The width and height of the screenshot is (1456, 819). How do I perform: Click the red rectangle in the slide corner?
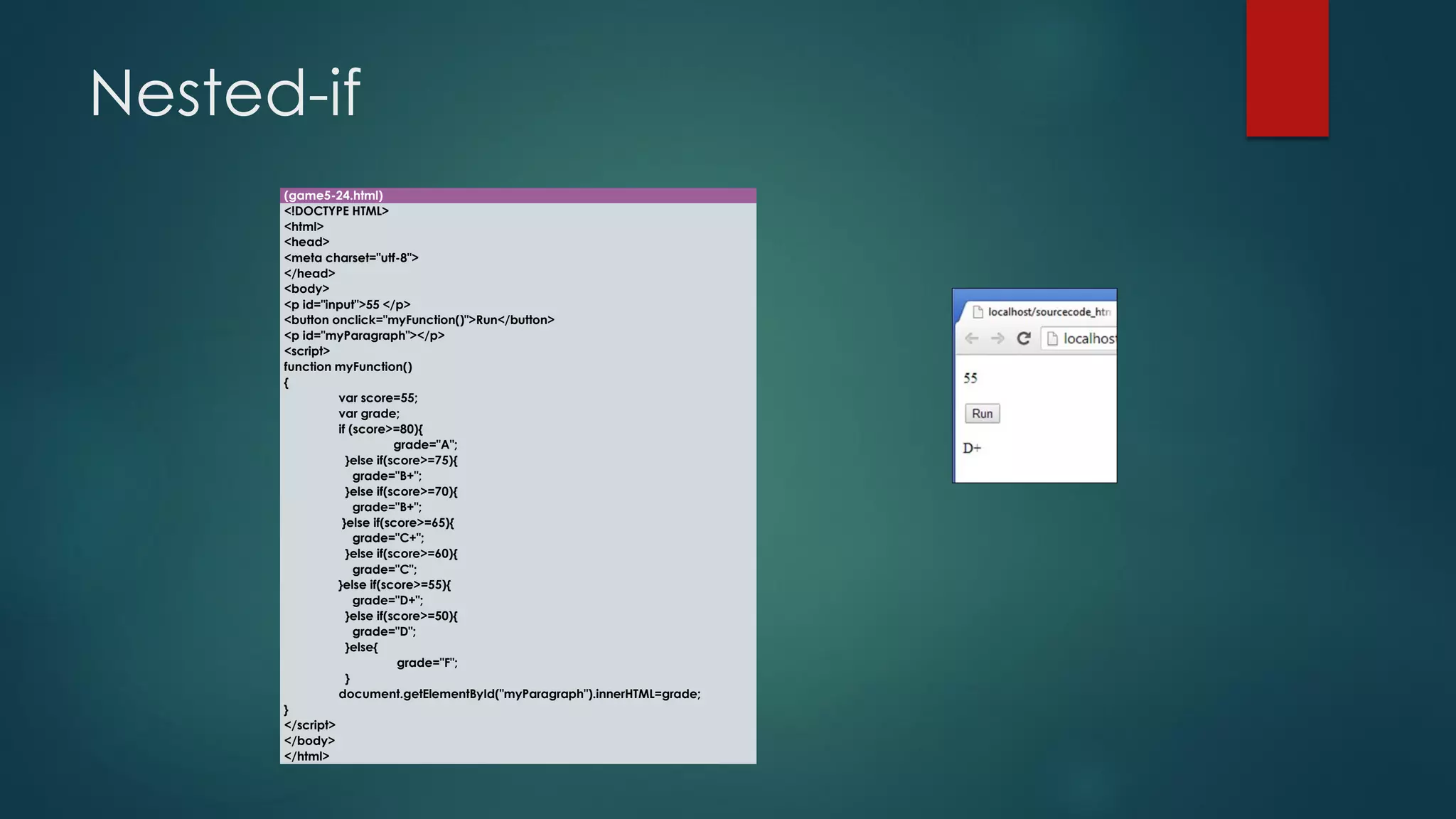click(x=1287, y=68)
